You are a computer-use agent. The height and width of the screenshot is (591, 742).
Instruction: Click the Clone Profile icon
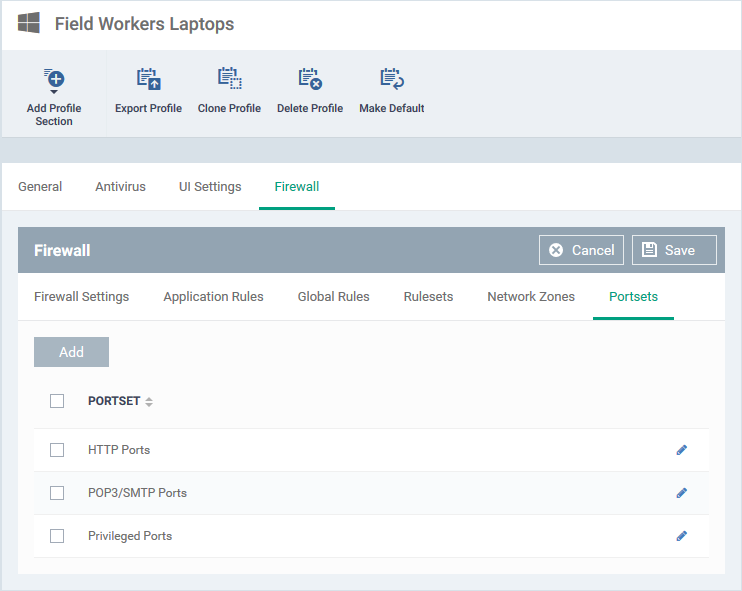tap(230, 79)
